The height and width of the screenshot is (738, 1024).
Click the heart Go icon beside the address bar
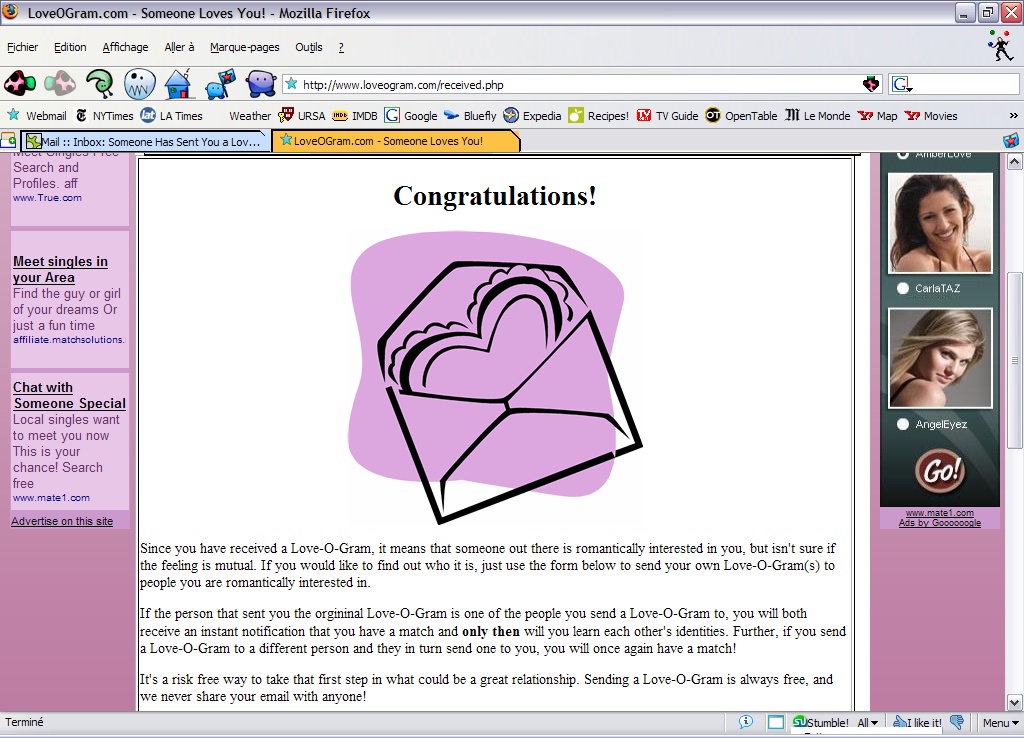871,84
